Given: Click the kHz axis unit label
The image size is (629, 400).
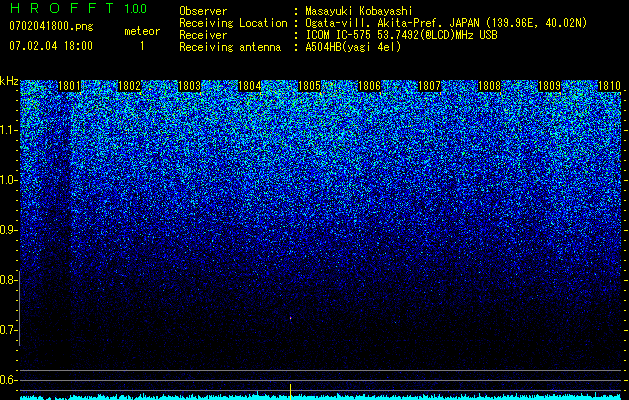Looking at the screenshot, I should coord(9,81).
